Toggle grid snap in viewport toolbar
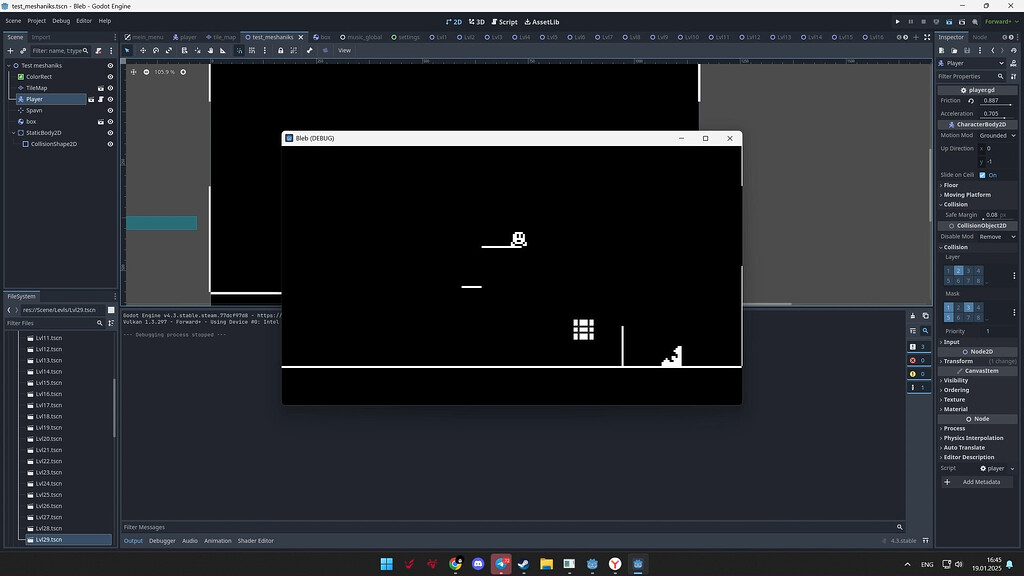The height and width of the screenshot is (576, 1024). point(252,50)
